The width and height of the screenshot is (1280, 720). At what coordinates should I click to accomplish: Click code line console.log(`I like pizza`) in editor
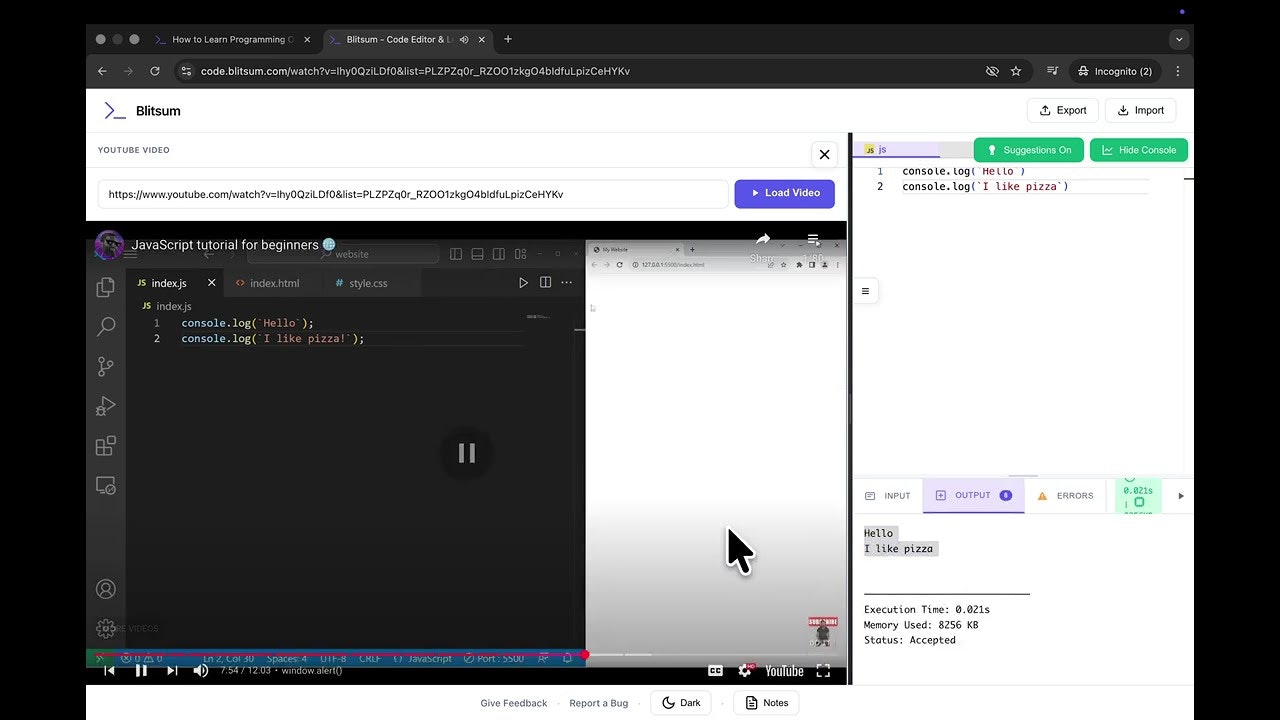point(985,187)
